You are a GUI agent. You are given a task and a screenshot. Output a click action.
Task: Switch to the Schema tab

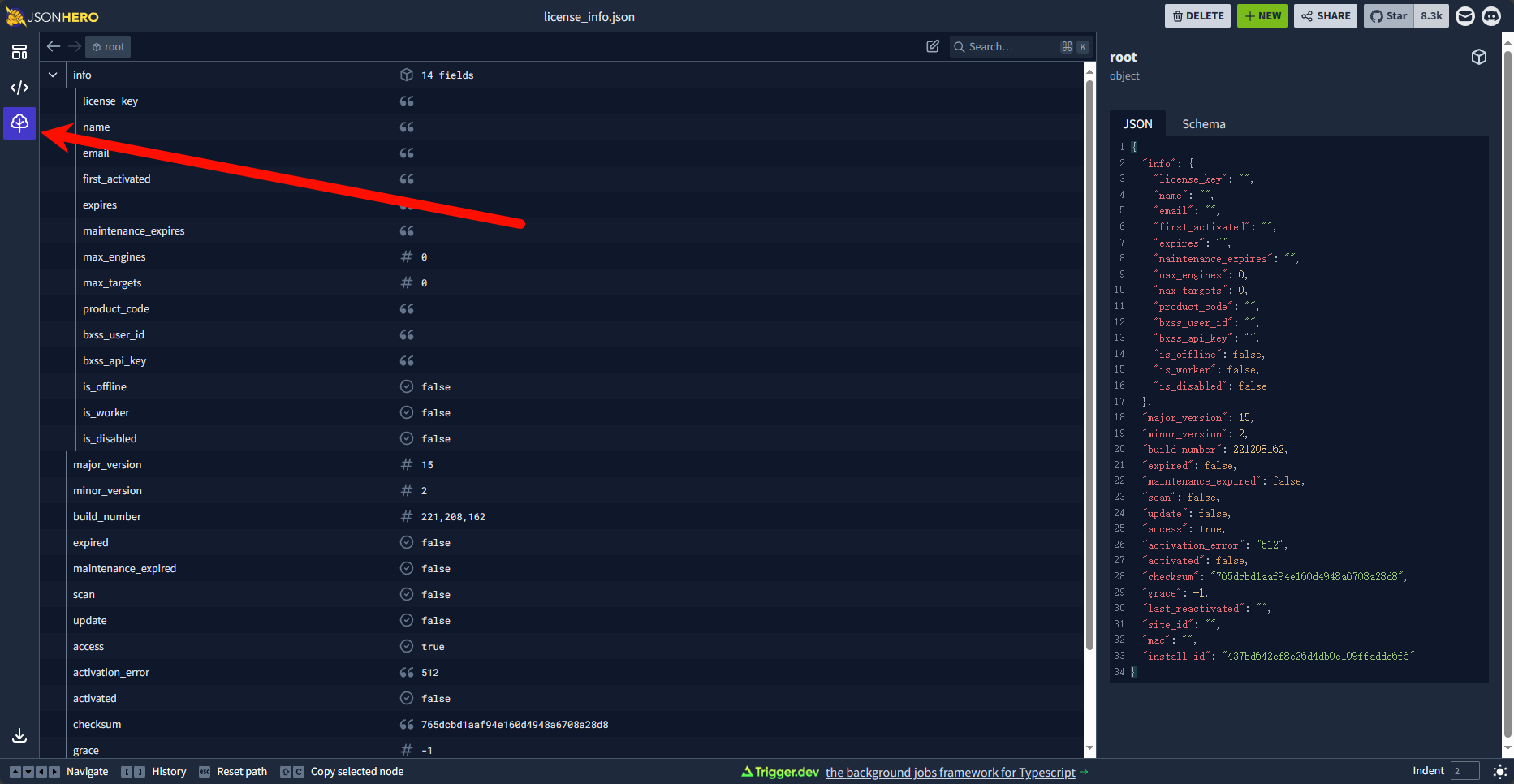point(1203,124)
